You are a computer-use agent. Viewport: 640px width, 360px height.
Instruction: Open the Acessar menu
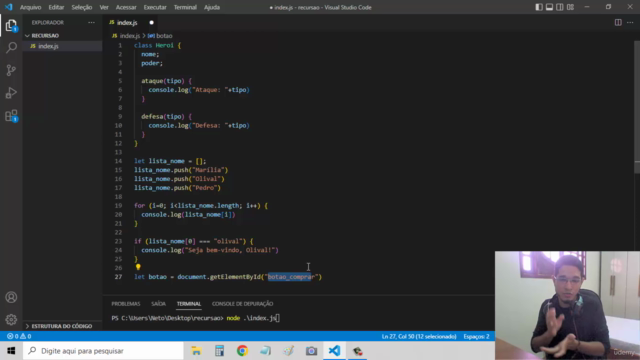click(x=126, y=7)
